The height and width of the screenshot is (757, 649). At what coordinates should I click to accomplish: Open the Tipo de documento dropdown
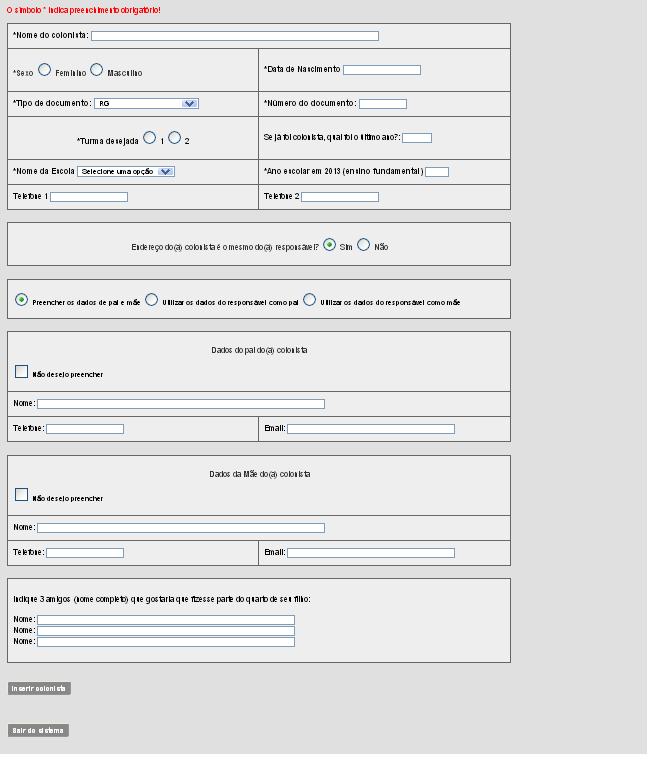click(x=146, y=104)
